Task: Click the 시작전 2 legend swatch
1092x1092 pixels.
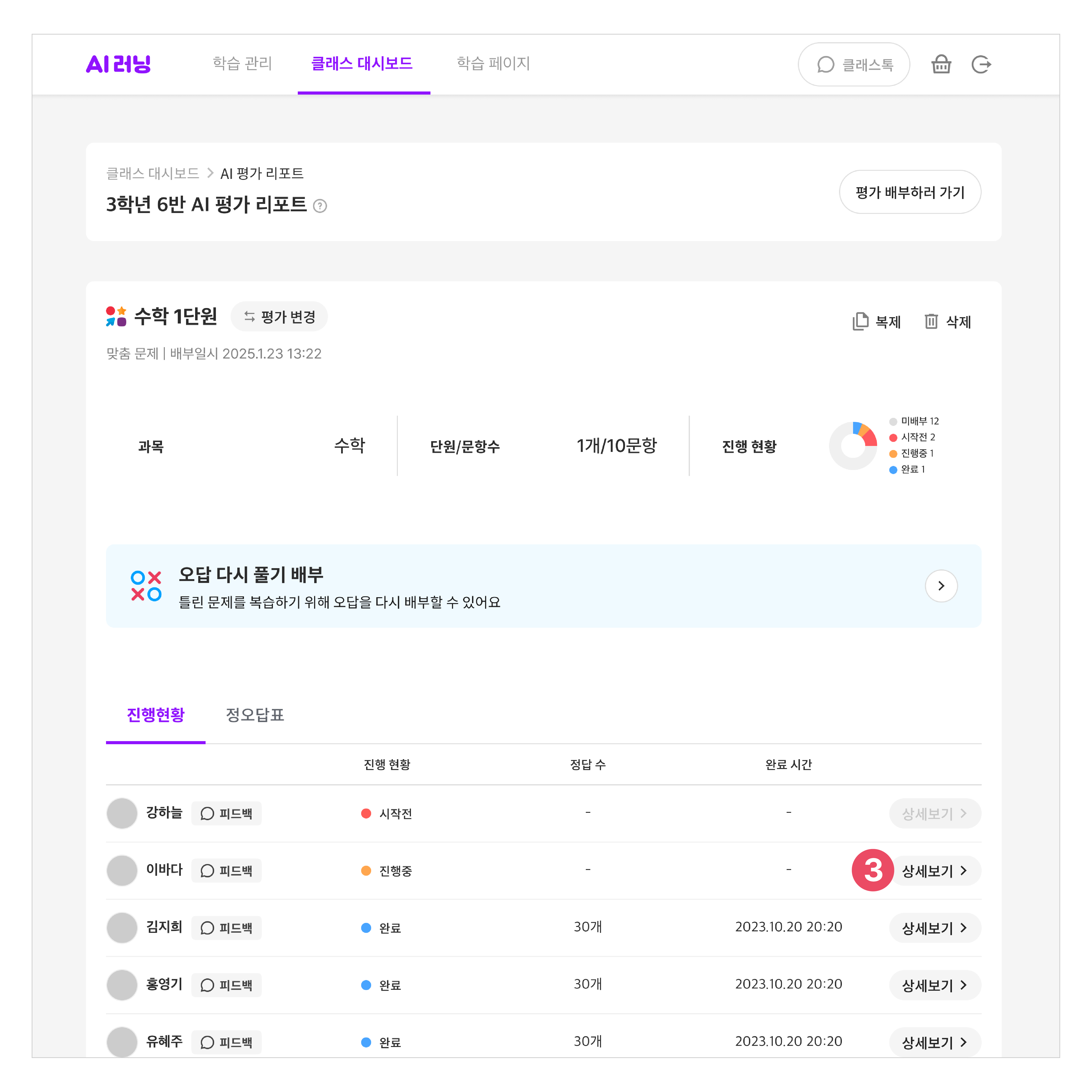Action: point(893,437)
